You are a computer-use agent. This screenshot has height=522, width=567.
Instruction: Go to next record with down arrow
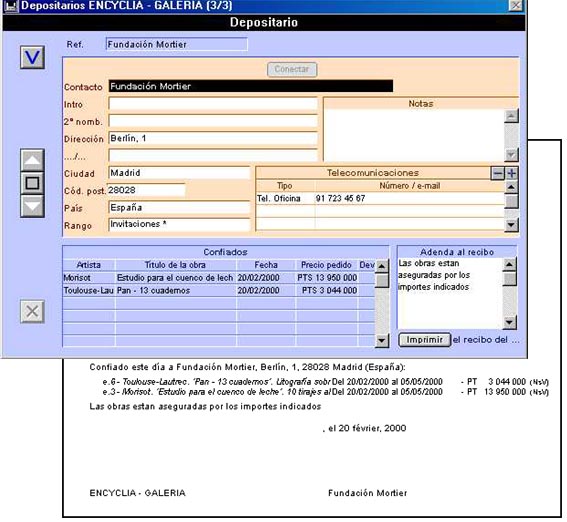point(33,206)
